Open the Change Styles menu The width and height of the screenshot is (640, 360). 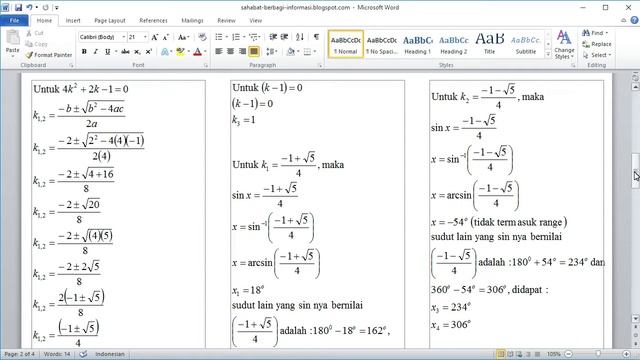564,45
